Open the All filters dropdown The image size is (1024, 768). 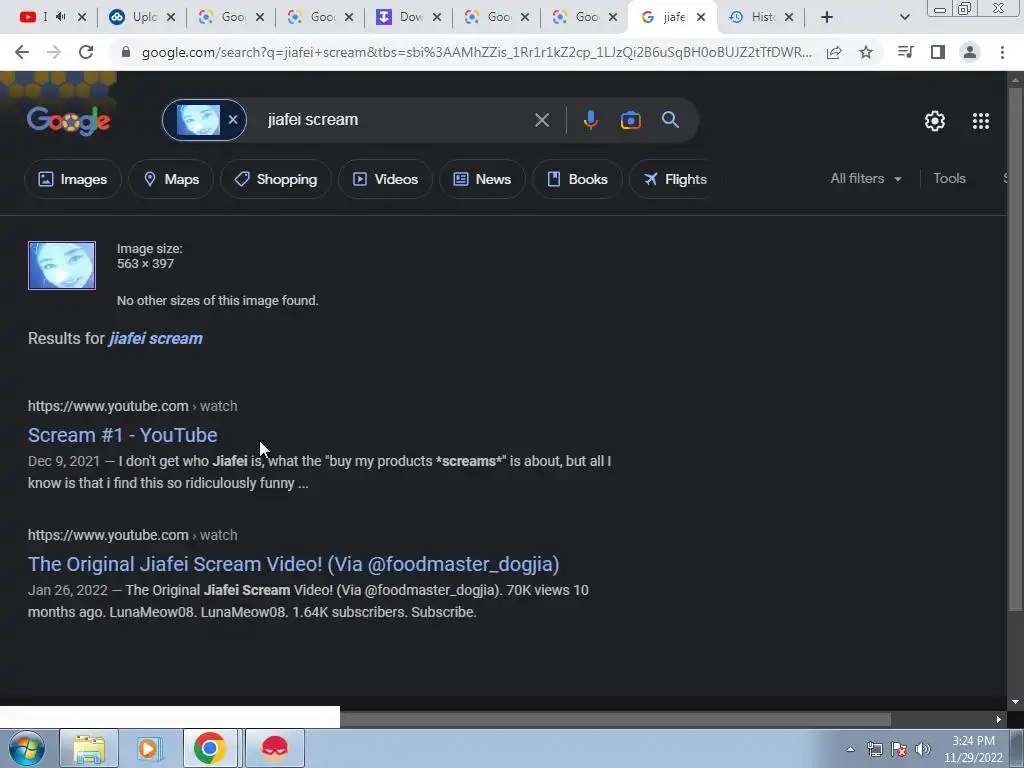tap(865, 178)
